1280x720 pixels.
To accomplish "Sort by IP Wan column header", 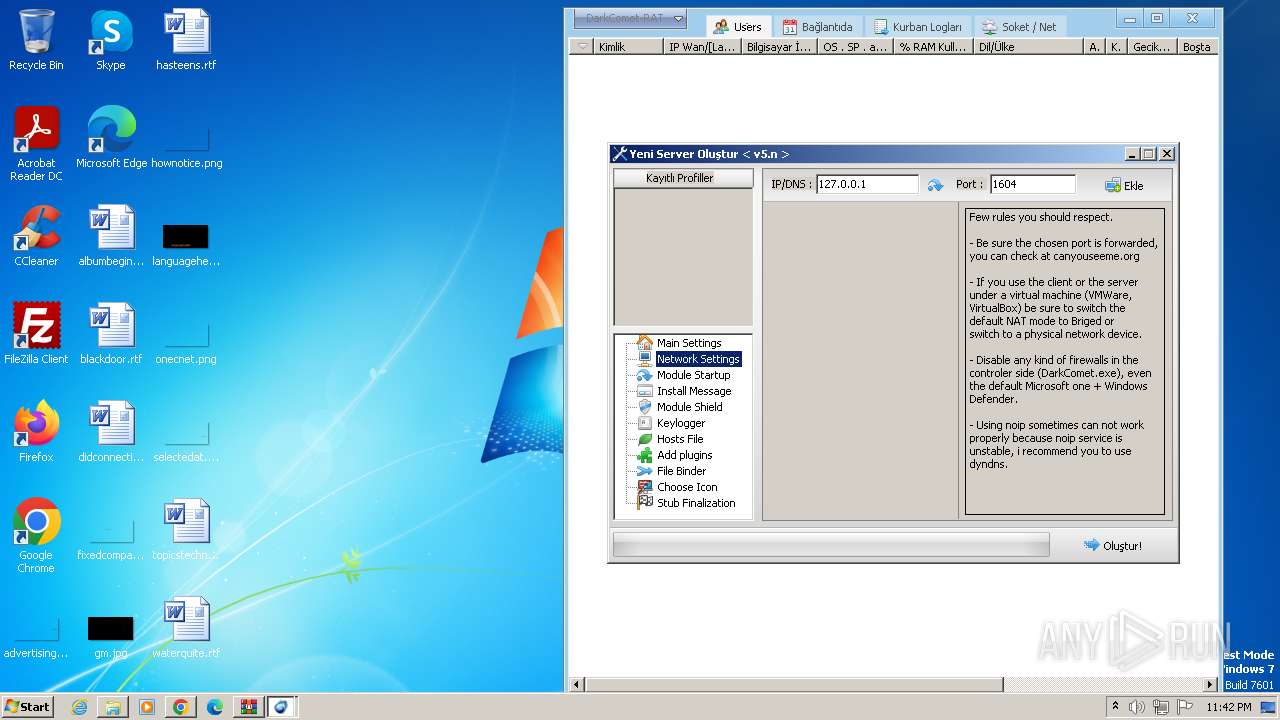I will pos(702,47).
